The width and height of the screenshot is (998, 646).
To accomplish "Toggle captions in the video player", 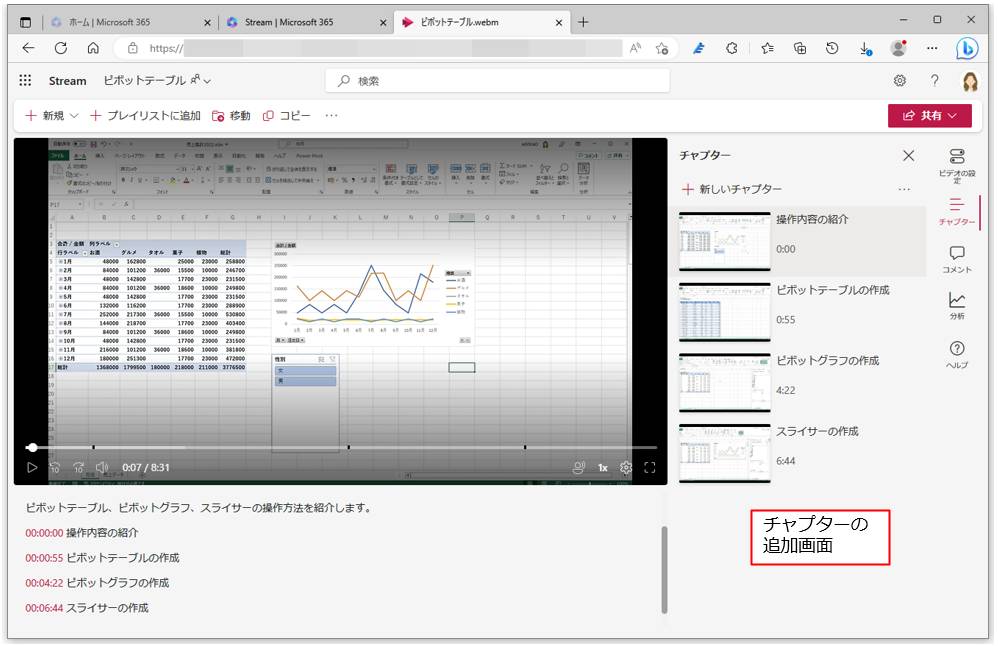I will 579,467.
